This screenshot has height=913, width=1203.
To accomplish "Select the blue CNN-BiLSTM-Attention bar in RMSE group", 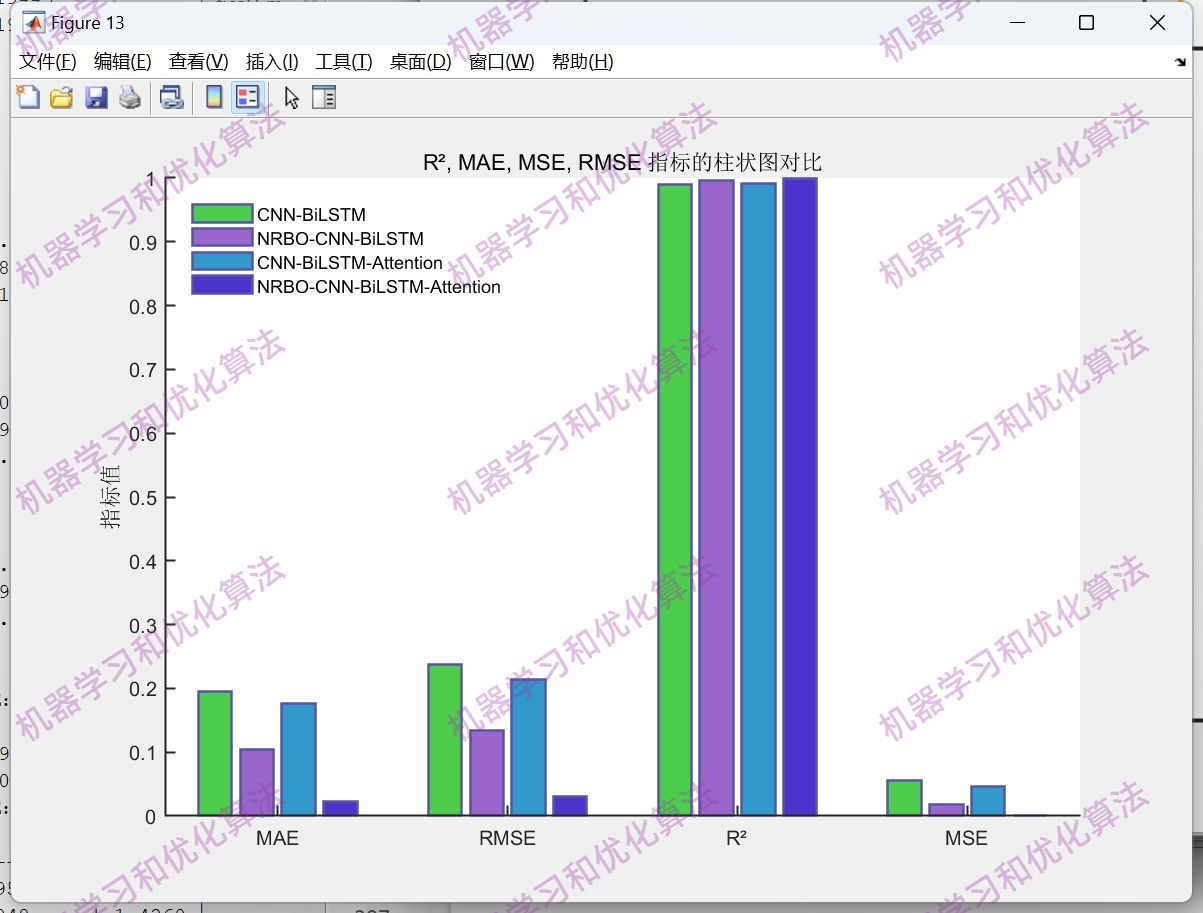I will click(x=528, y=747).
